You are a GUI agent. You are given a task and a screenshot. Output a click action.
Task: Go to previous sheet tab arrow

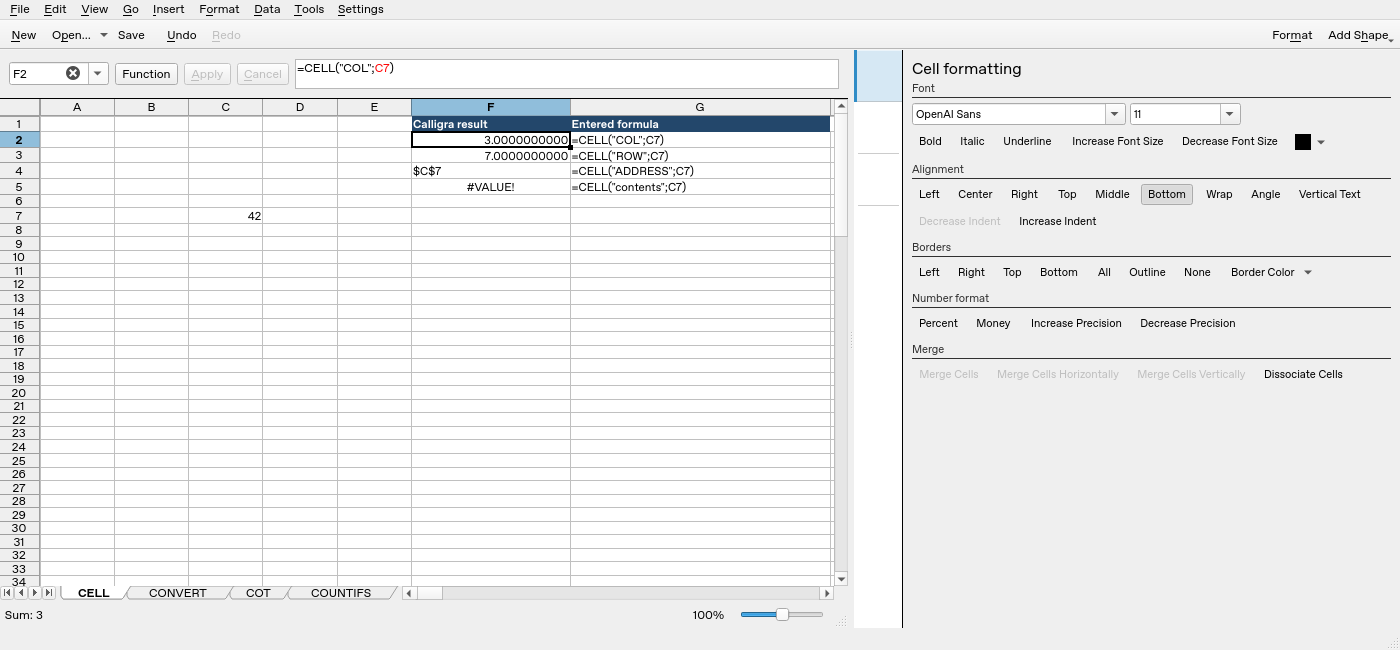(21, 593)
